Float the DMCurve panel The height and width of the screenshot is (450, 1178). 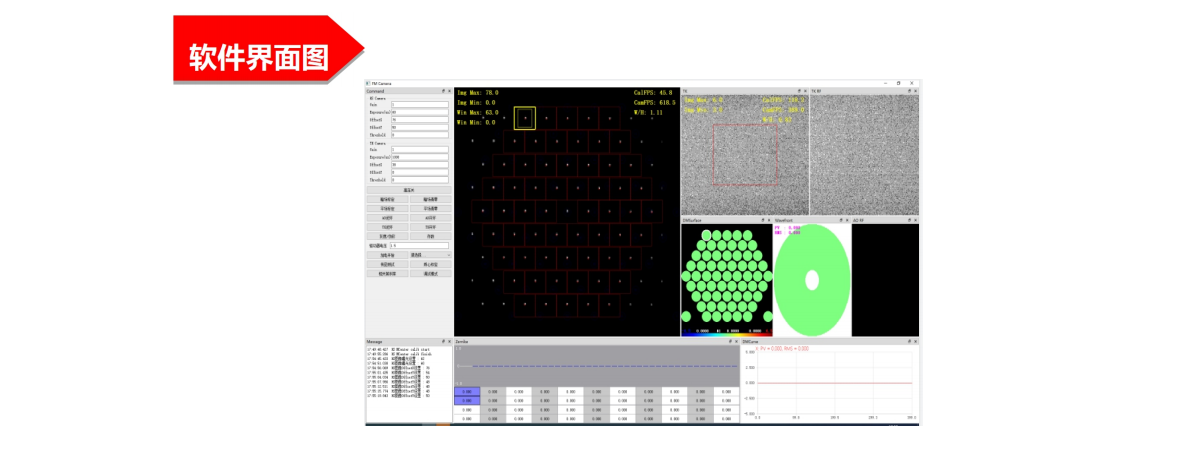click(909, 342)
